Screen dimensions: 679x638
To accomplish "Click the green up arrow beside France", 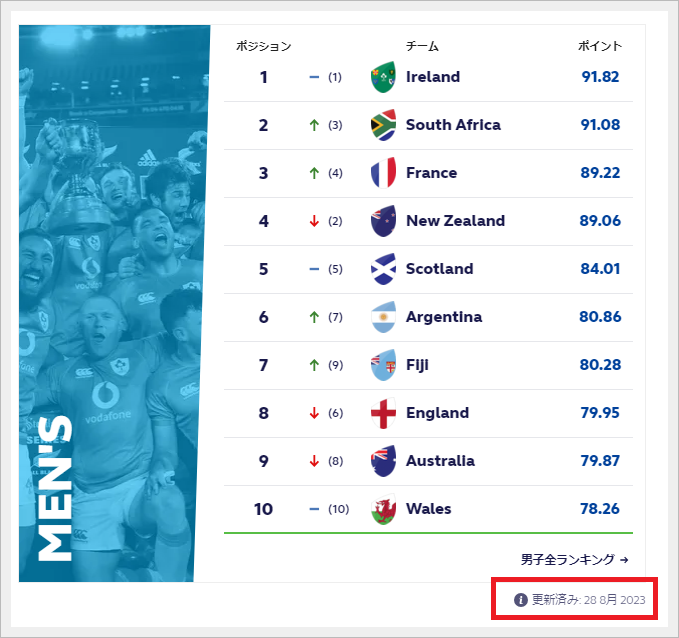I will click(x=314, y=173).
